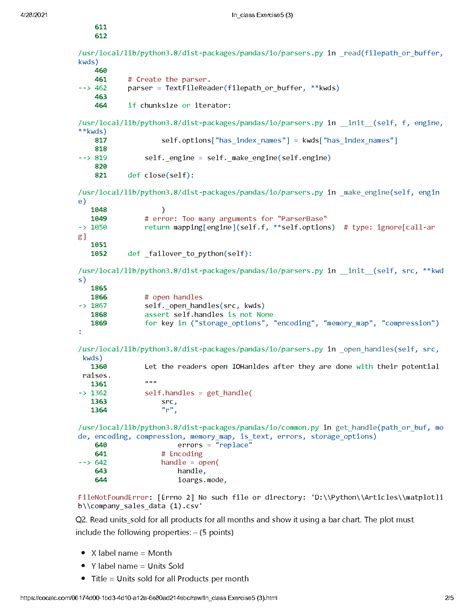Click the docstring line 'Let the readers open IOHanldes'
The height and width of the screenshot is (613, 474).
tap(292, 367)
